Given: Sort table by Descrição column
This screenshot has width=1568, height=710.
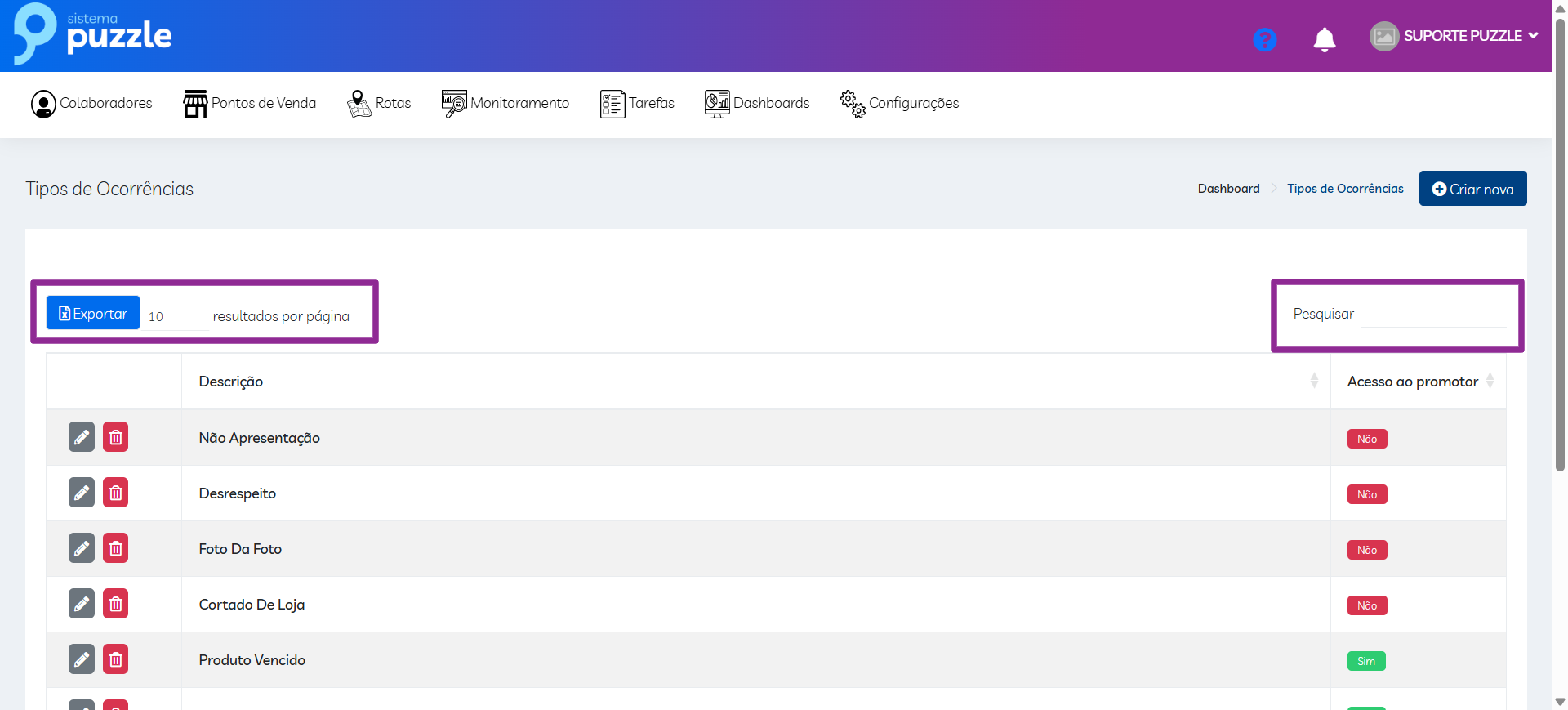Looking at the screenshot, I should [x=231, y=382].
